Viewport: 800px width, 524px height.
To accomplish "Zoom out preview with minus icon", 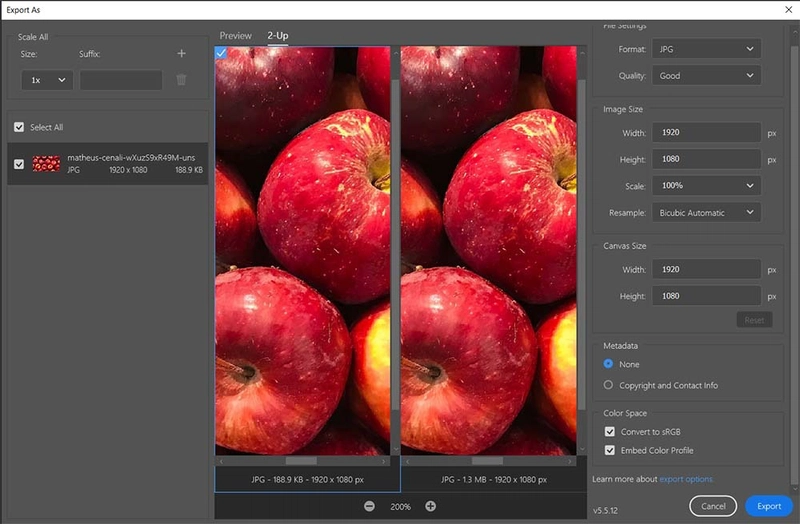I will pyautogui.click(x=369, y=506).
